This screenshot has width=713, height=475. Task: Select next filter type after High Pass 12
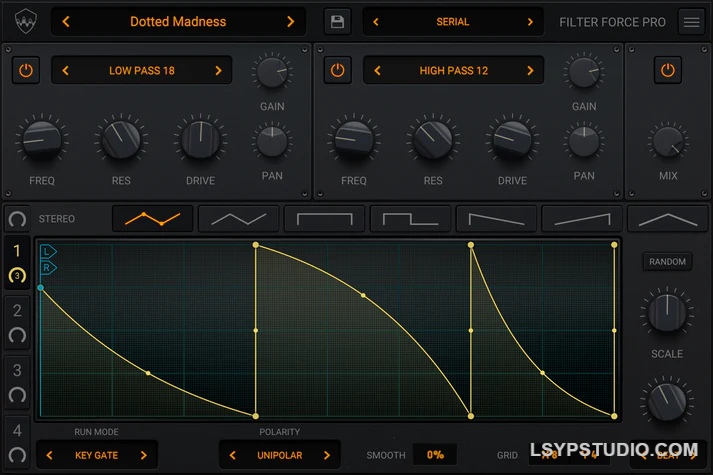click(530, 70)
